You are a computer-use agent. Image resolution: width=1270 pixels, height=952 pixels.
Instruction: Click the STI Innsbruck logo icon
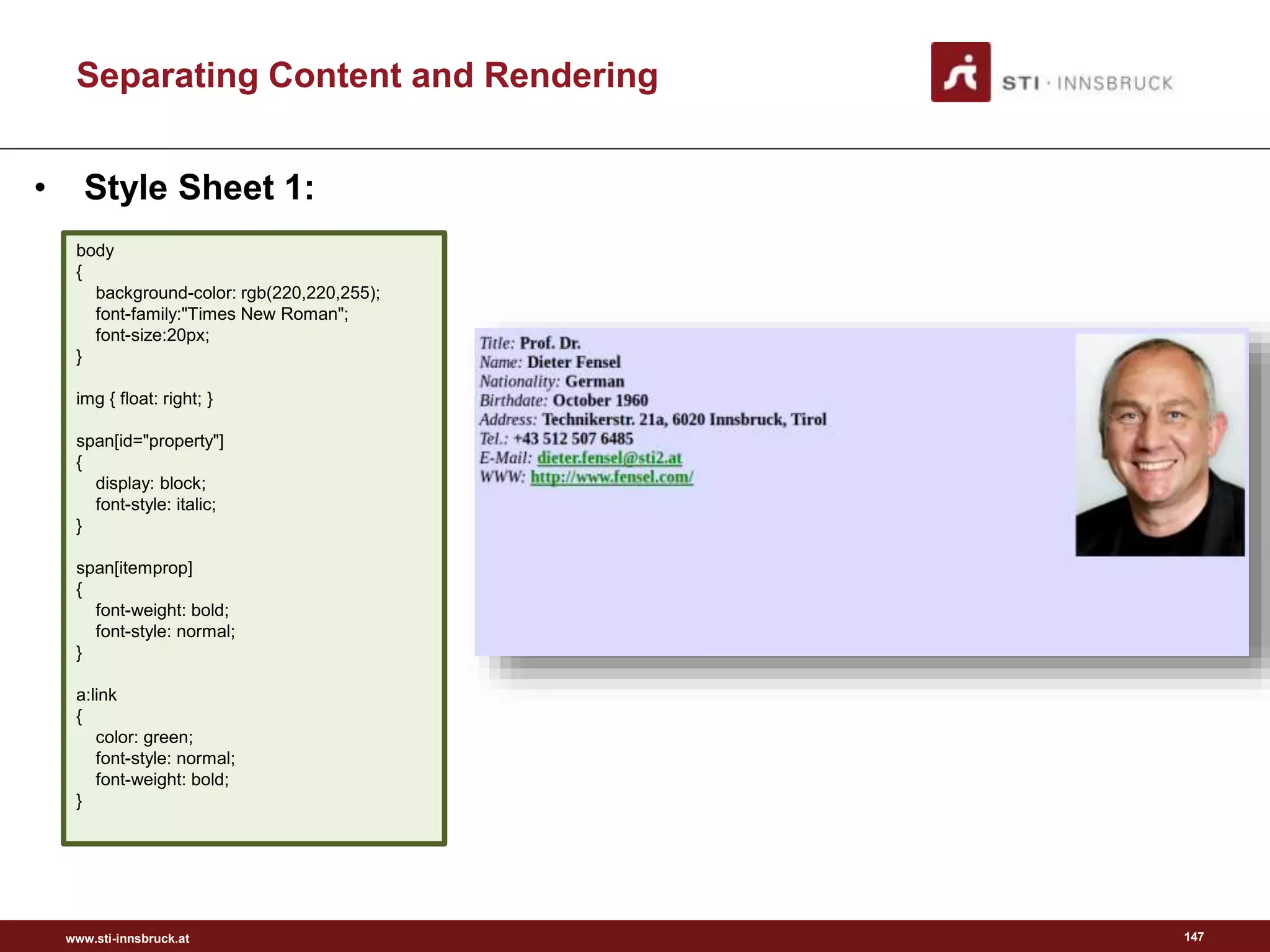(x=961, y=72)
